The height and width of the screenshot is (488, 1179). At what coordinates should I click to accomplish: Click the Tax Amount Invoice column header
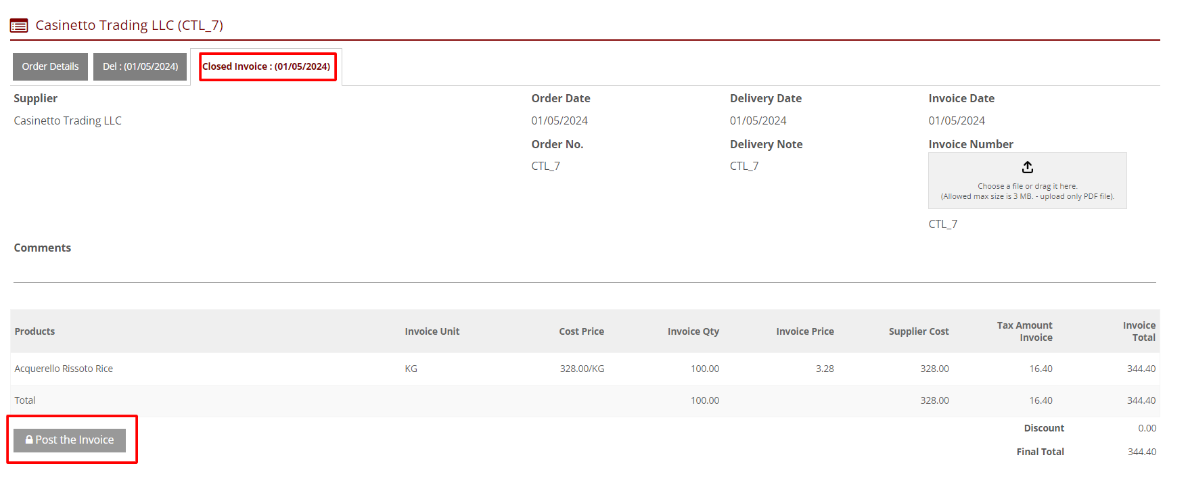pos(1024,331)
